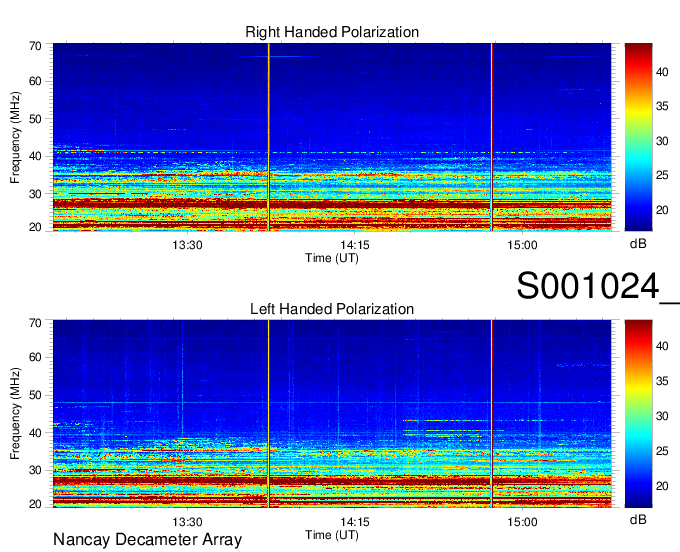
Task: Click the 'Left Handed Polarization' plot title
Action: pos(332,309)
